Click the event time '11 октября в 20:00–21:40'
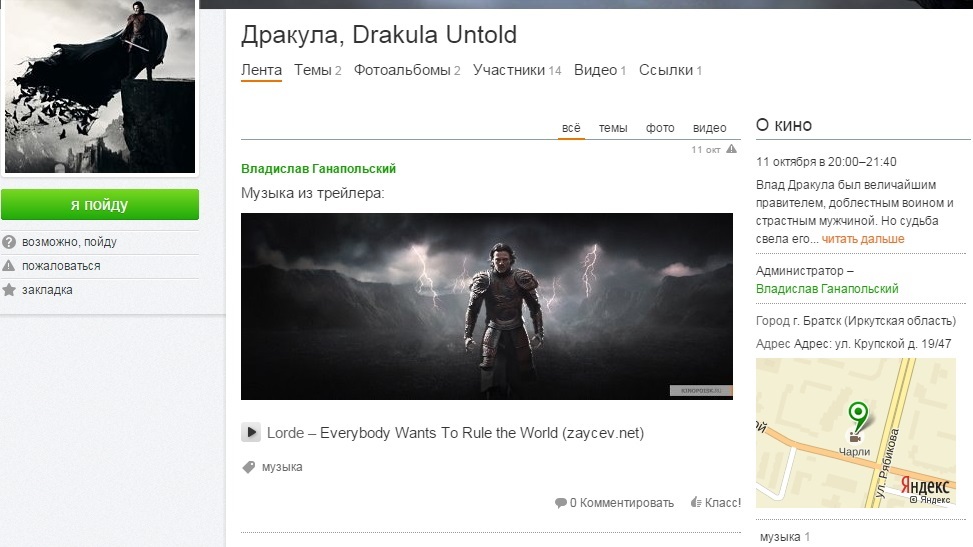 826,161
